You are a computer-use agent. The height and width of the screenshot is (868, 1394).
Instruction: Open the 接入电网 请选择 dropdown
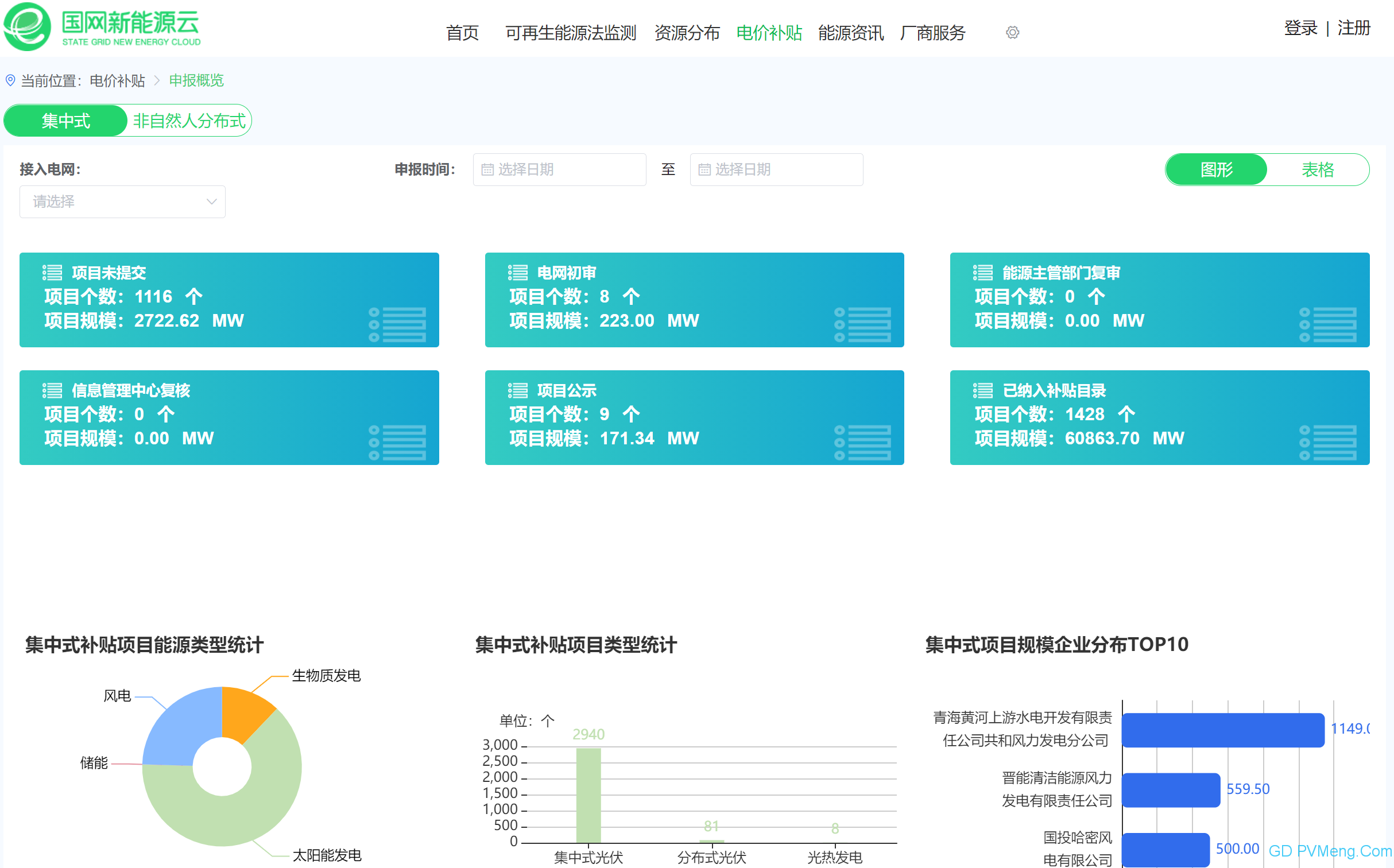coord(122,201)
